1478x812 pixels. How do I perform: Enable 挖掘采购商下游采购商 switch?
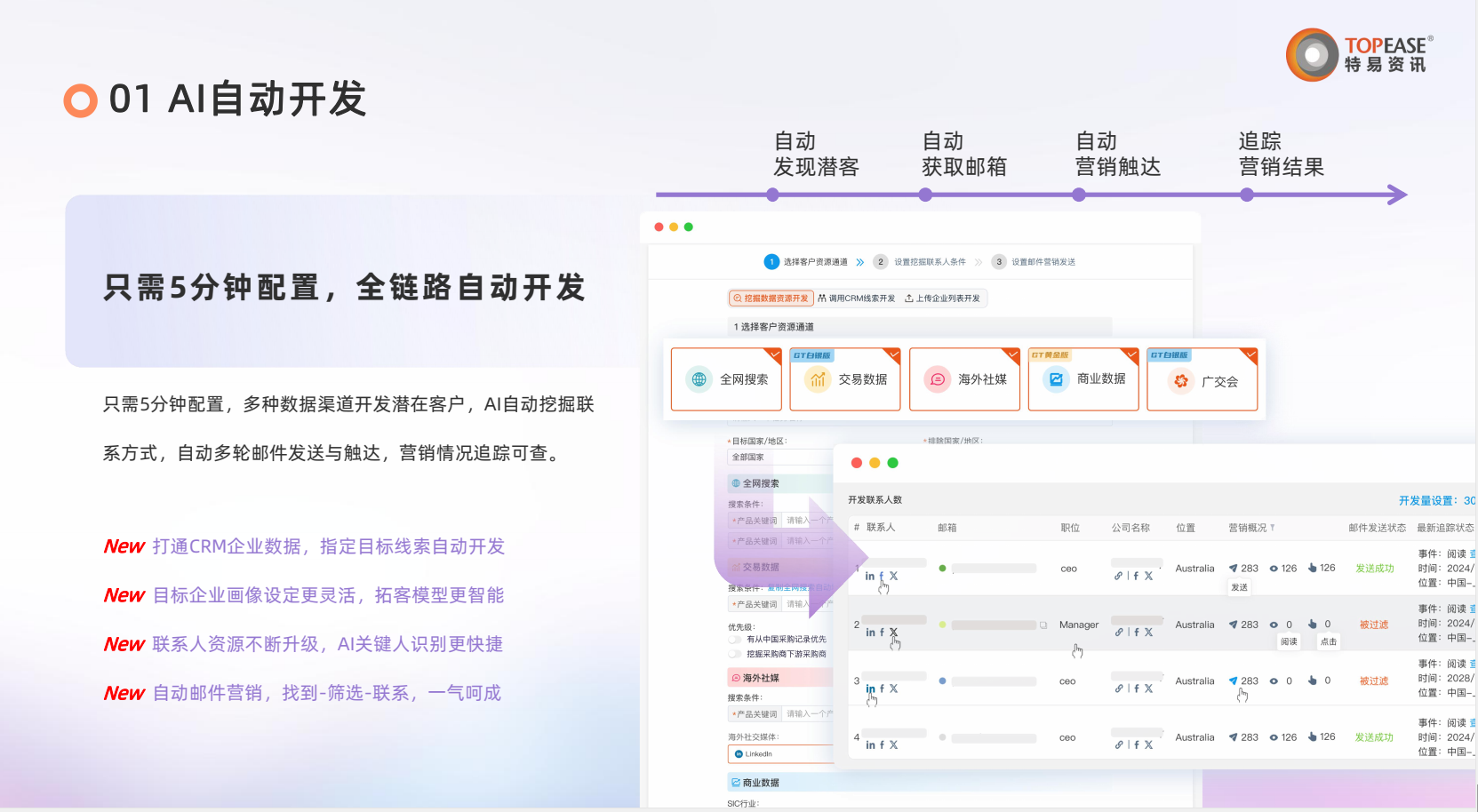(x=735, y=654)
